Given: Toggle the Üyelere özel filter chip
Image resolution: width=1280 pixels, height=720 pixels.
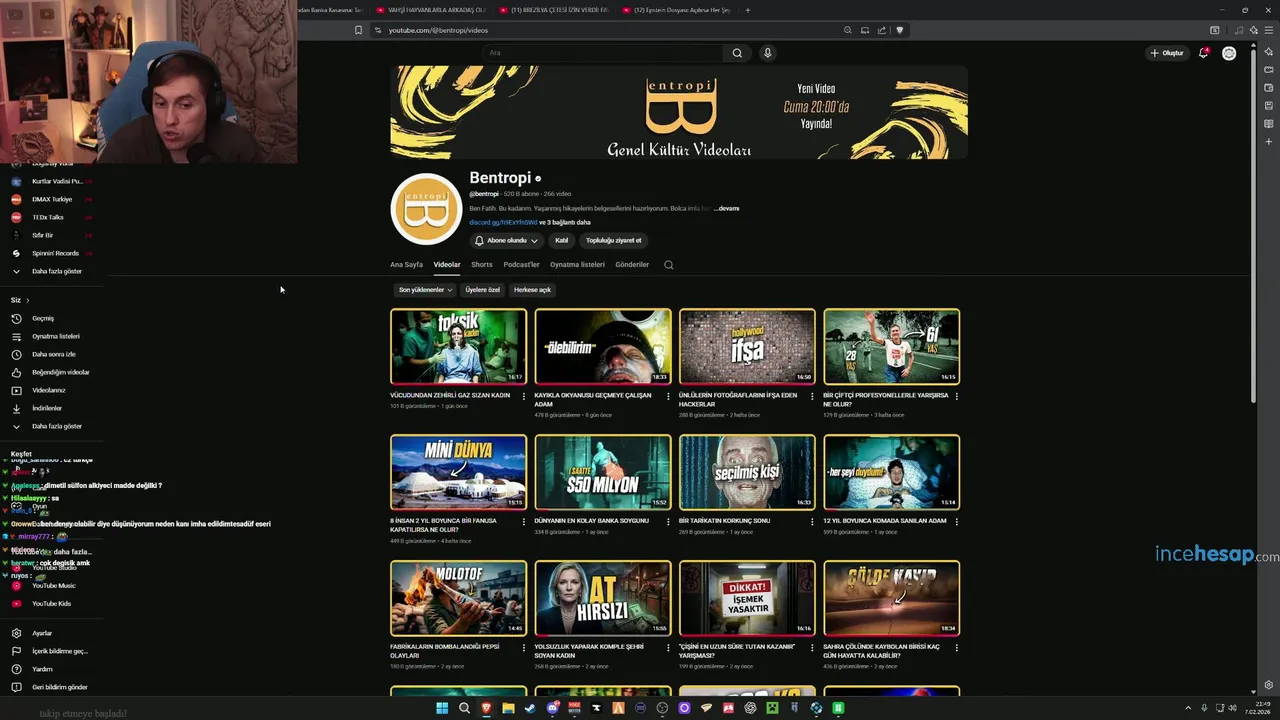Looking at the screenshot, I should [482, 290].
